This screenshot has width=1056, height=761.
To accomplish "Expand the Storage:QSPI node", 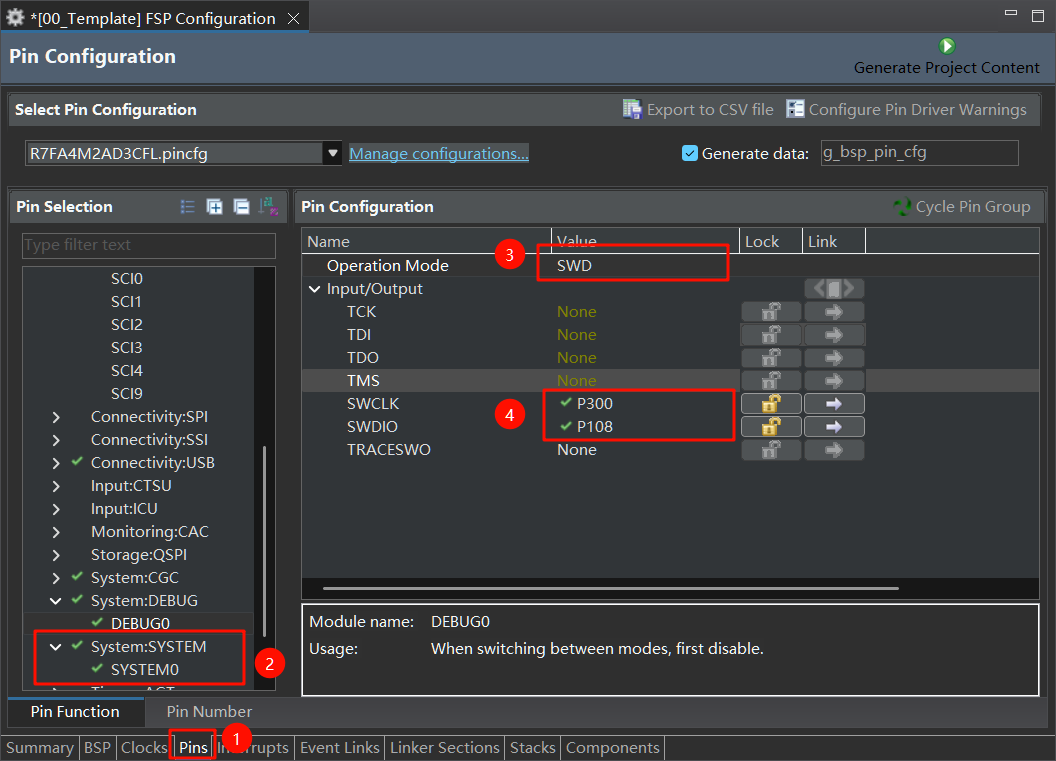I will [x=56, y=554].
